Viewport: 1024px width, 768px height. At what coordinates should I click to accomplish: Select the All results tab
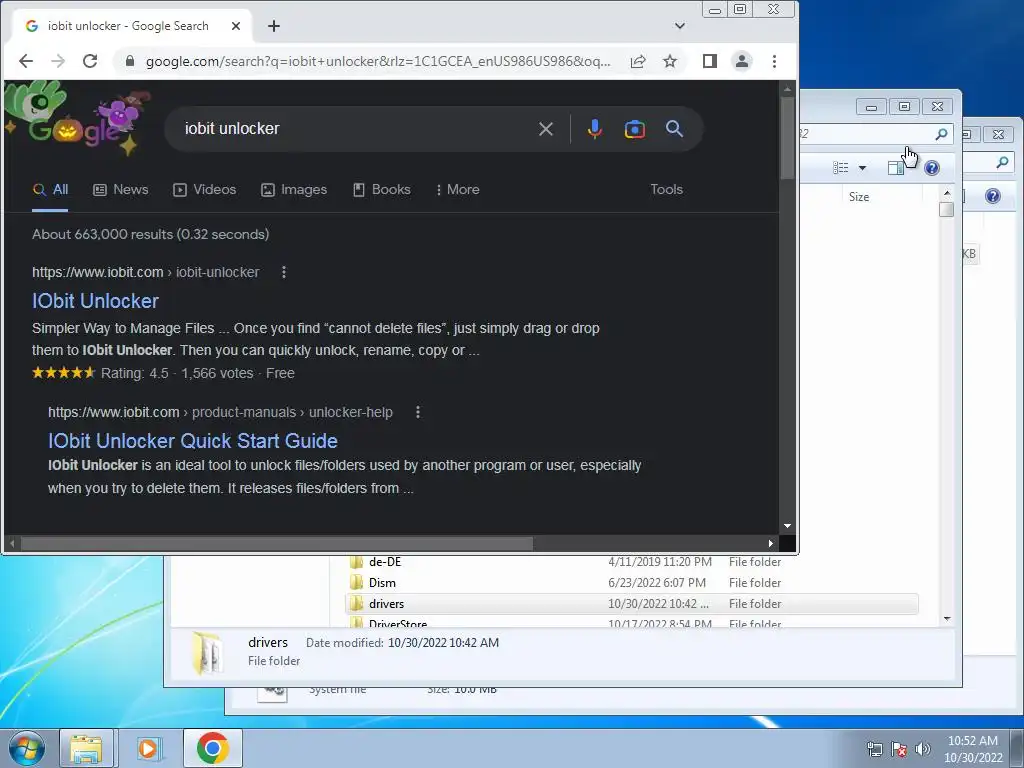coord(50,190)
